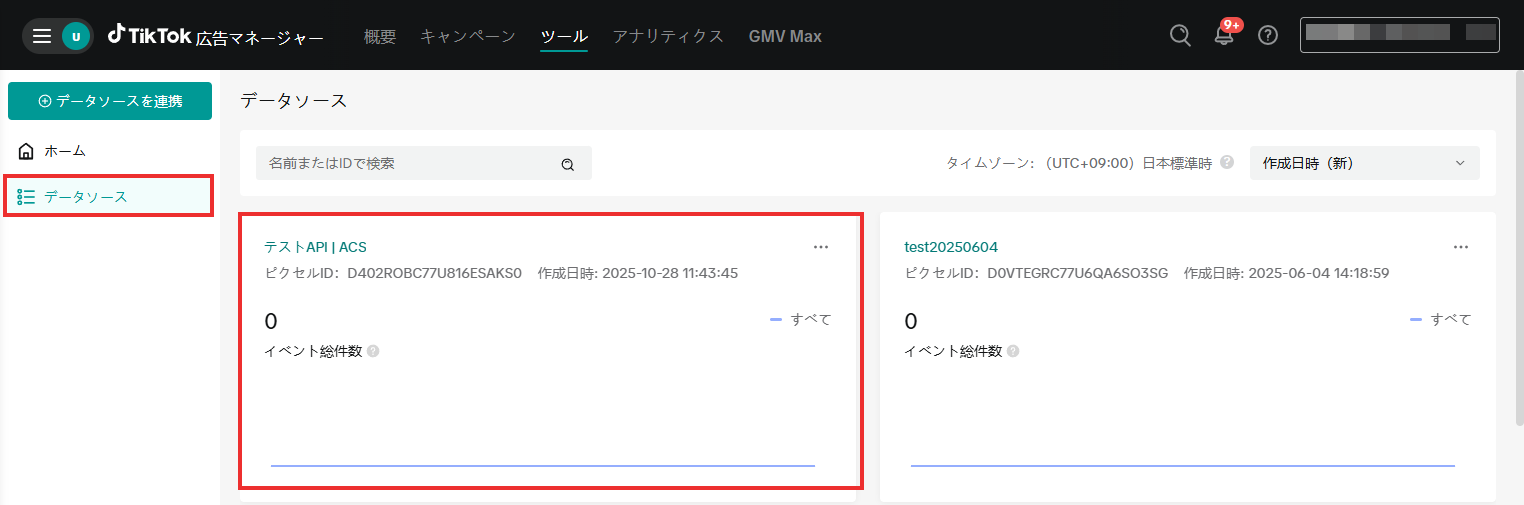Click the TikTok 広告マネージャー logo
This screenshot has height=505, width=1524.
click(x=216, y=36)
